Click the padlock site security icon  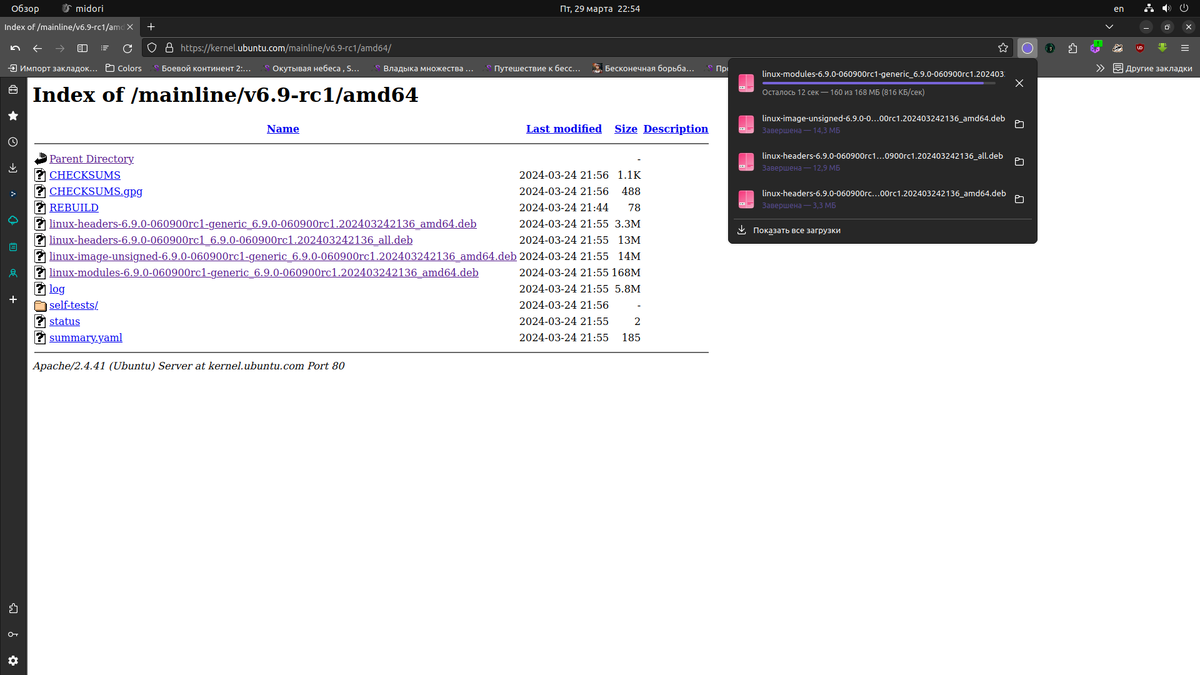coord(169,47)
